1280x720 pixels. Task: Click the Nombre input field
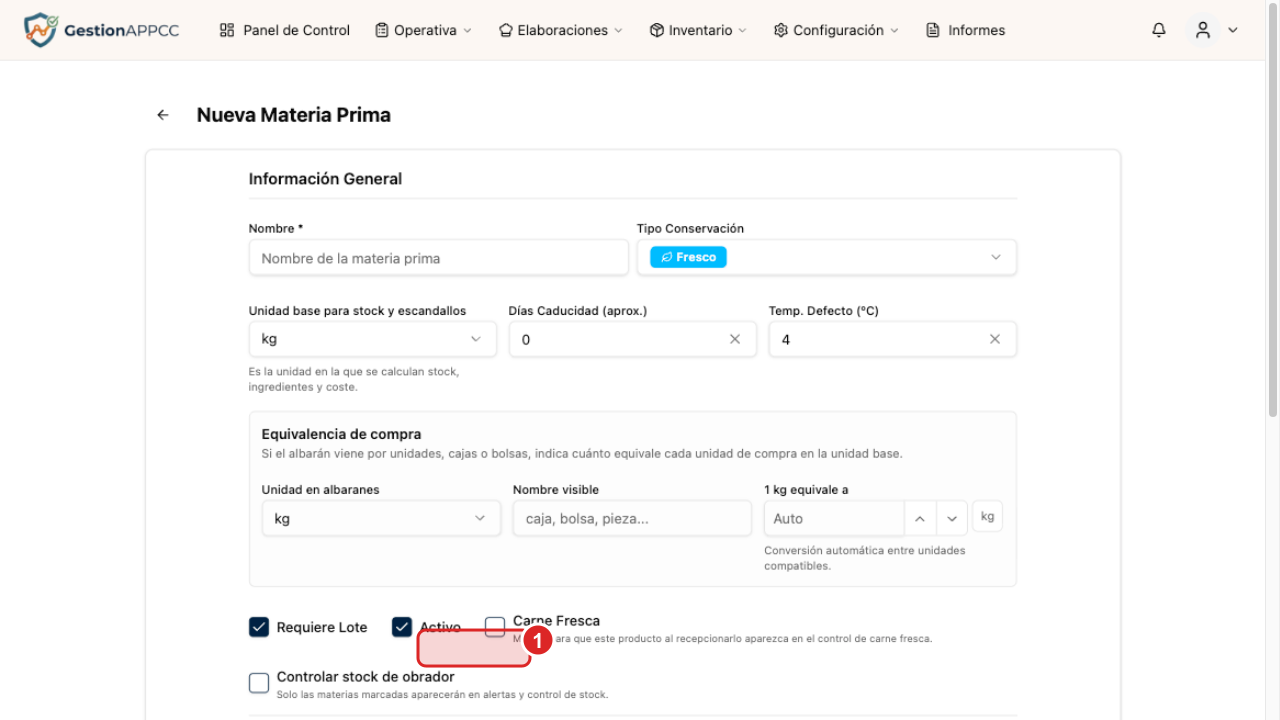point(439,257)
